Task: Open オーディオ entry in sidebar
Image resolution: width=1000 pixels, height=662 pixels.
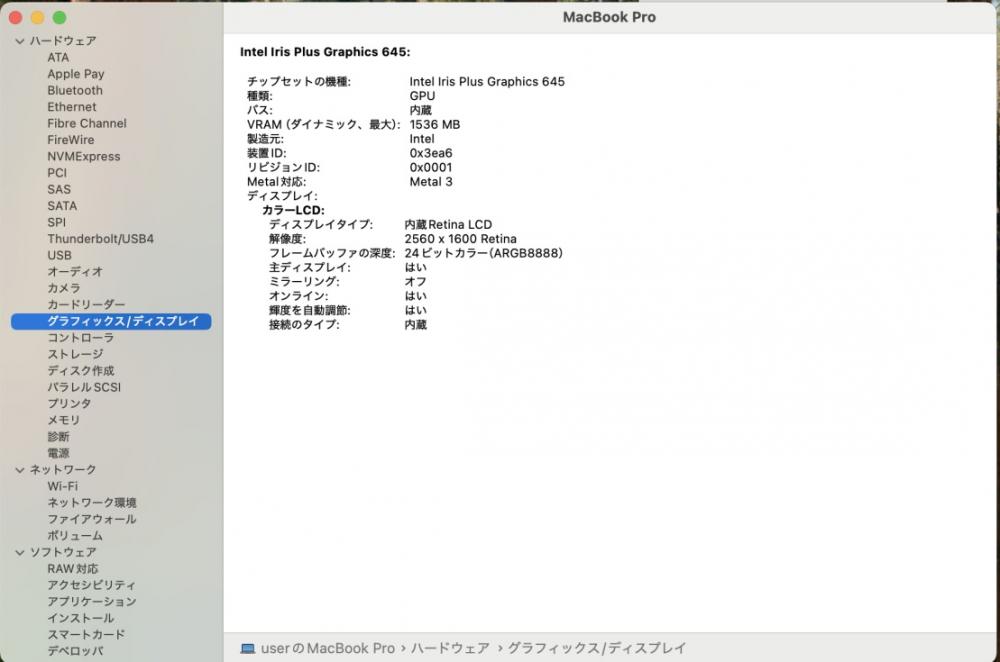Action: click(75, 272)
